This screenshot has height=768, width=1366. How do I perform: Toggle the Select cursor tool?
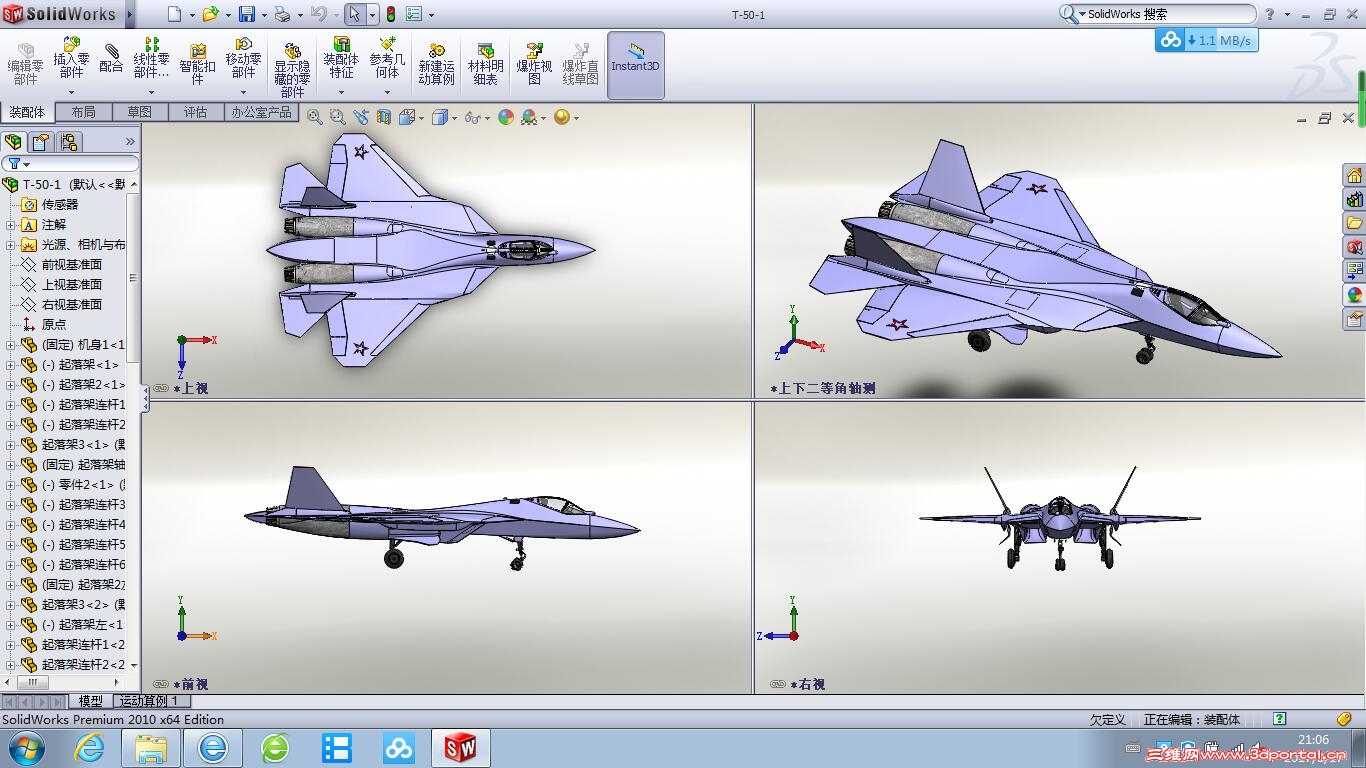[x=355, y=14]
